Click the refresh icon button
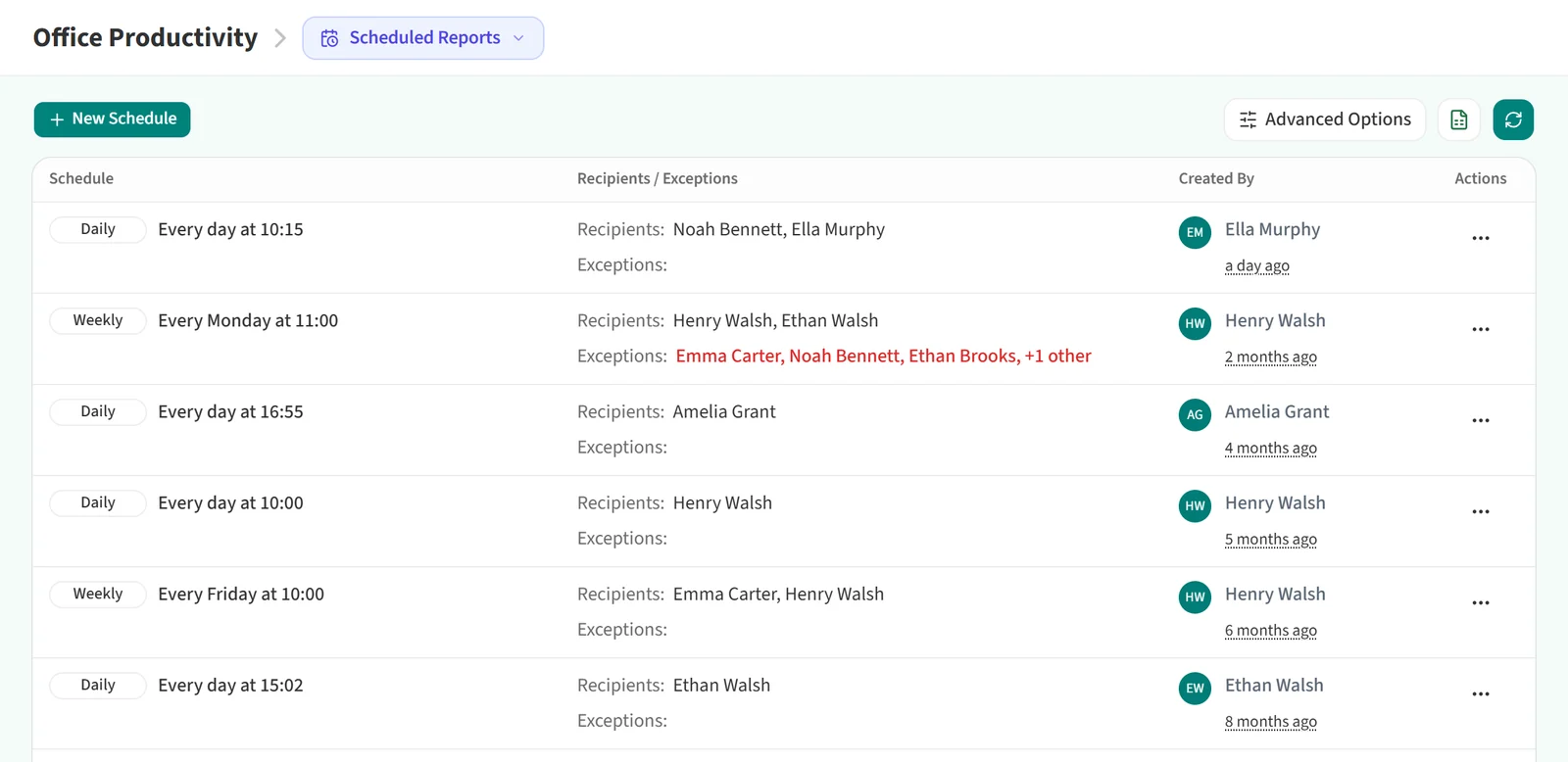 click(1513, 119)
